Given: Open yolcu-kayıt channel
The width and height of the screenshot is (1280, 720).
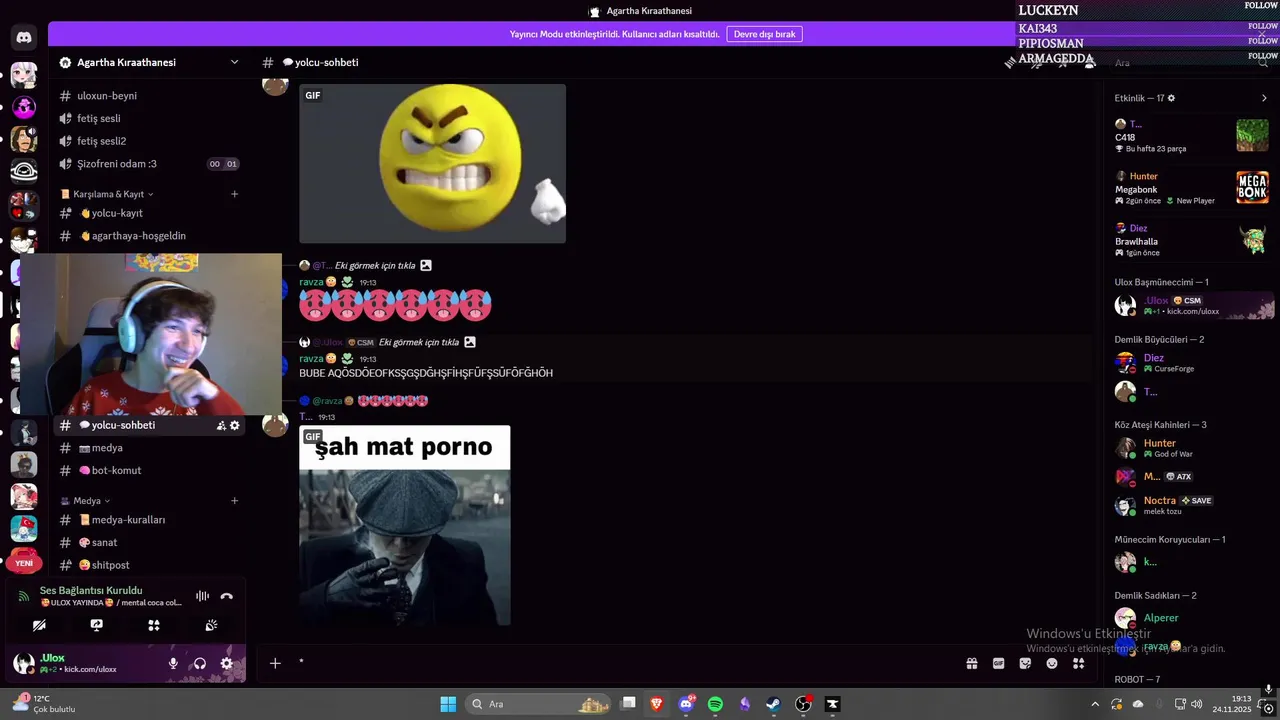Looking at the screenshot, I should (x=149, y=213).
